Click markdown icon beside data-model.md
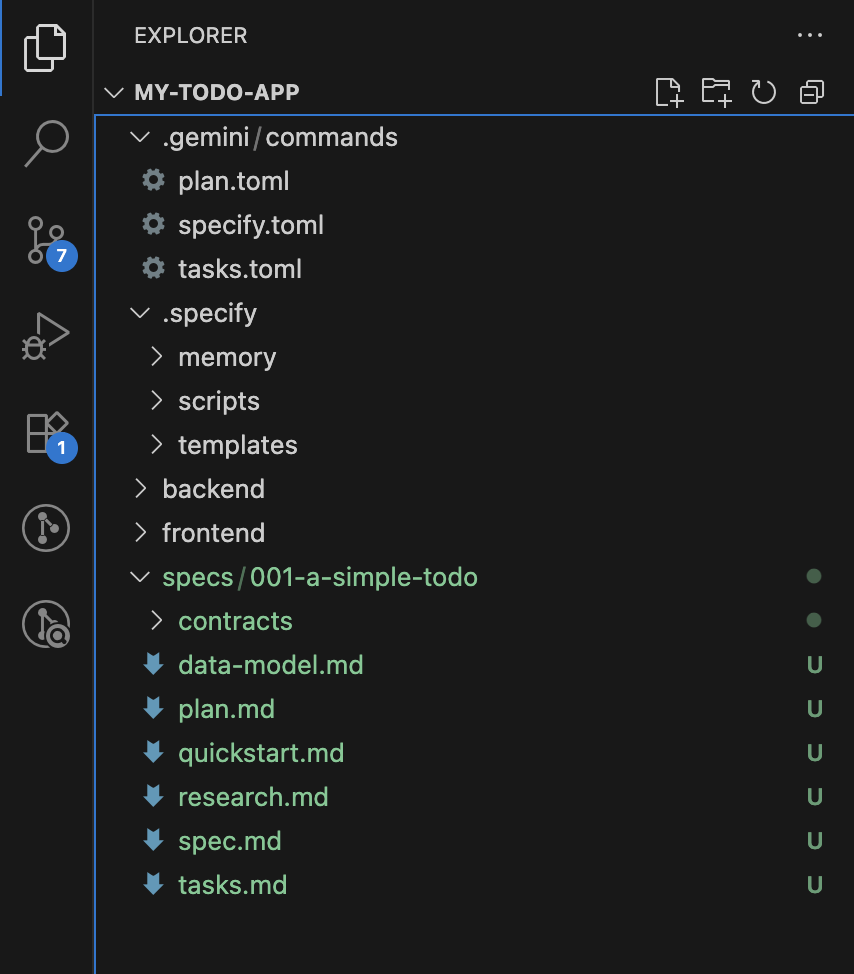The image size is (854, 974). [x=153, y=665]
